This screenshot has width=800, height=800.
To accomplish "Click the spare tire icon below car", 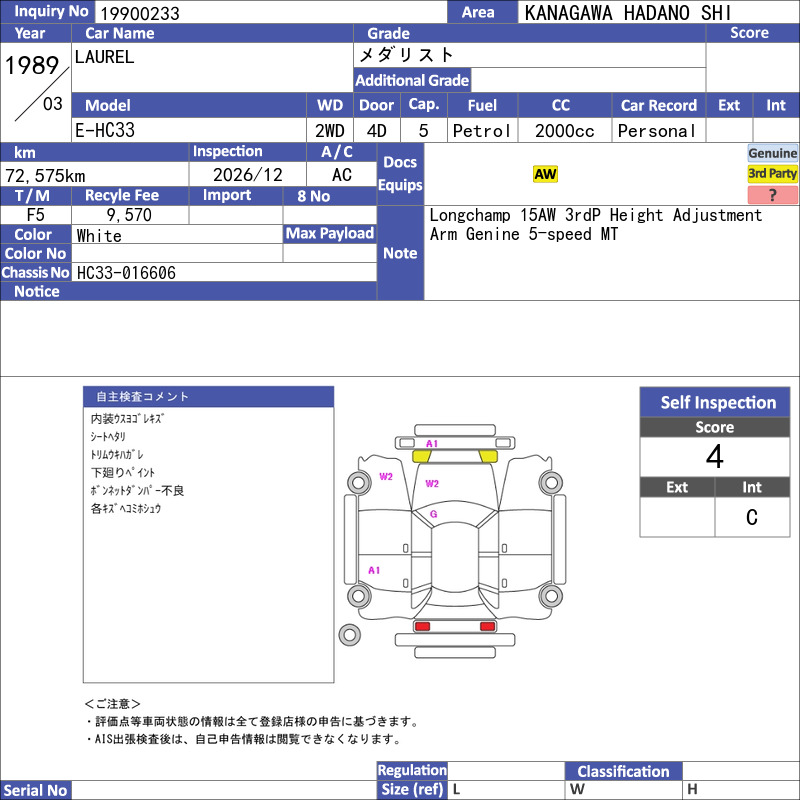I will [x=349, y=635].
